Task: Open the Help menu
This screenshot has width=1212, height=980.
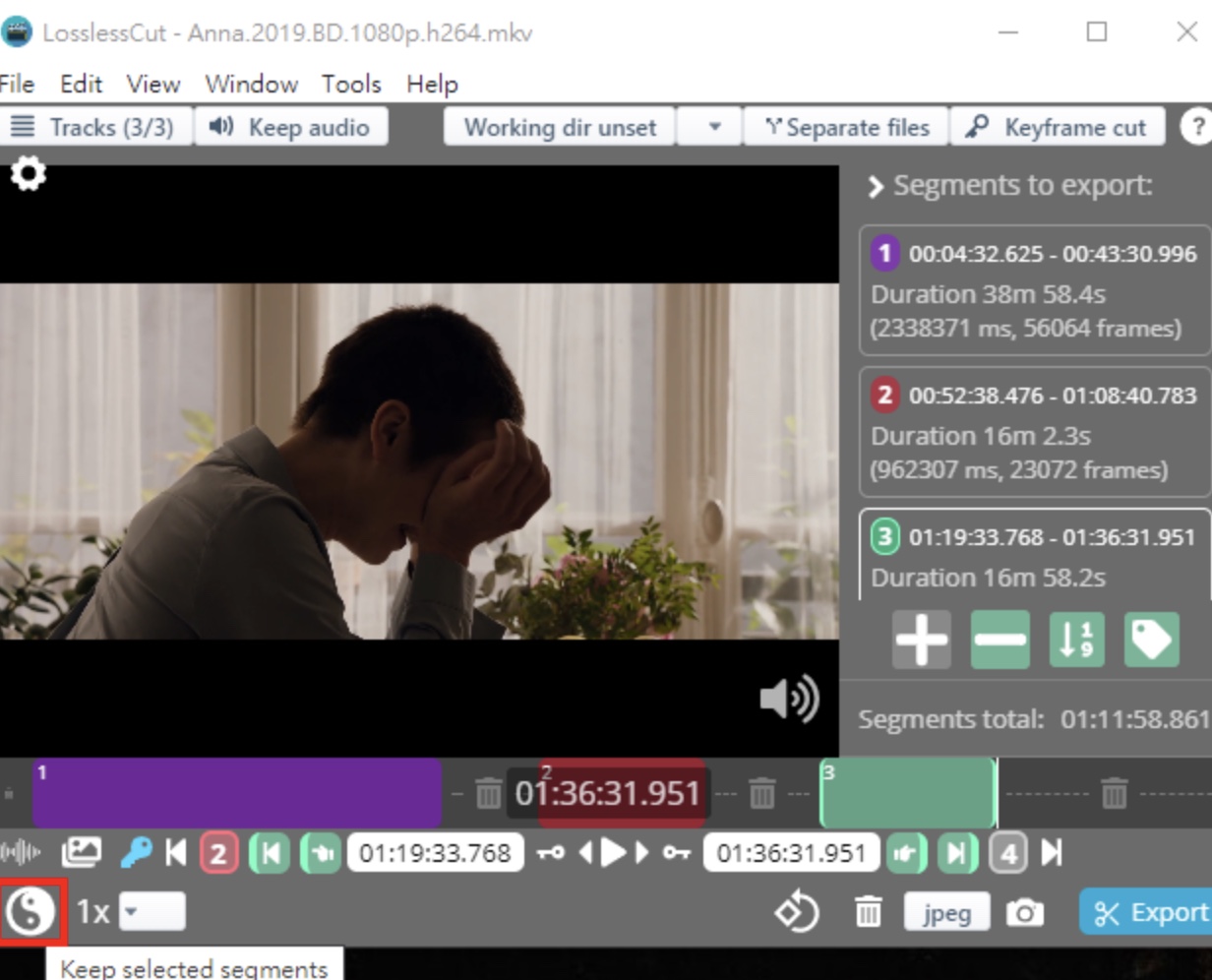Action: pos(432,84)
